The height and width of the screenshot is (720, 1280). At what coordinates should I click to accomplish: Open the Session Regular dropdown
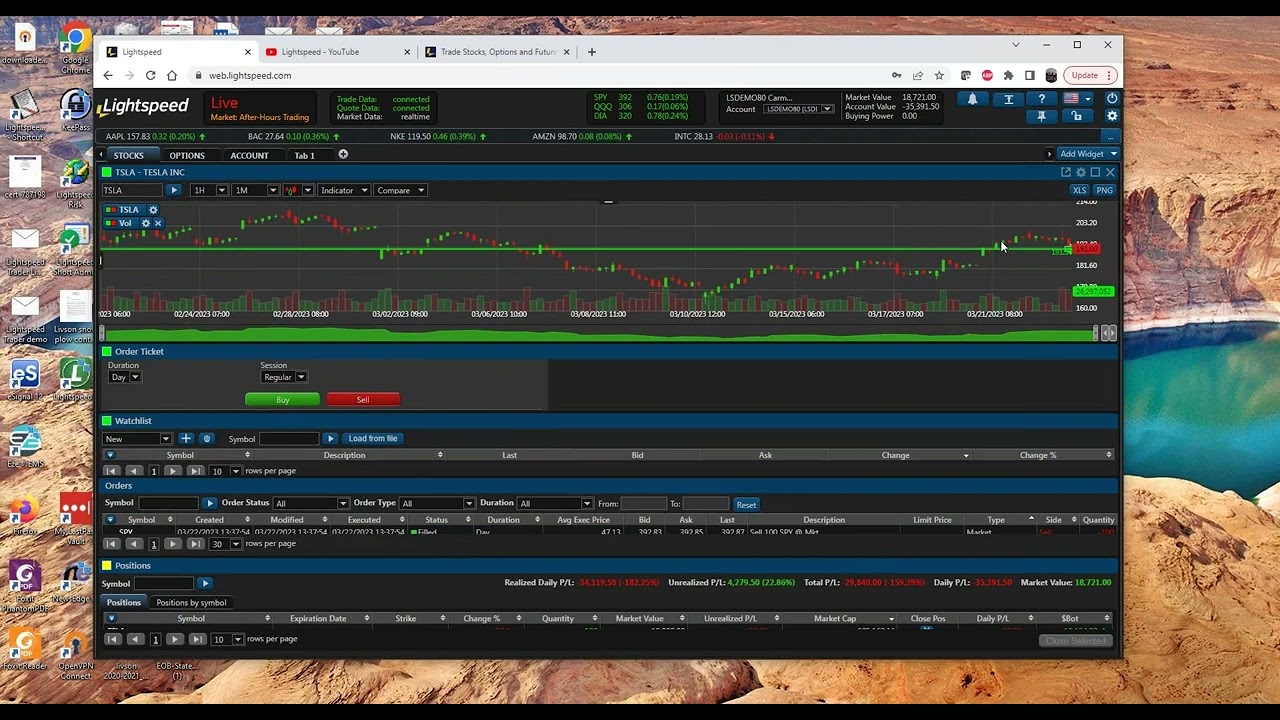tap(284, 377)
